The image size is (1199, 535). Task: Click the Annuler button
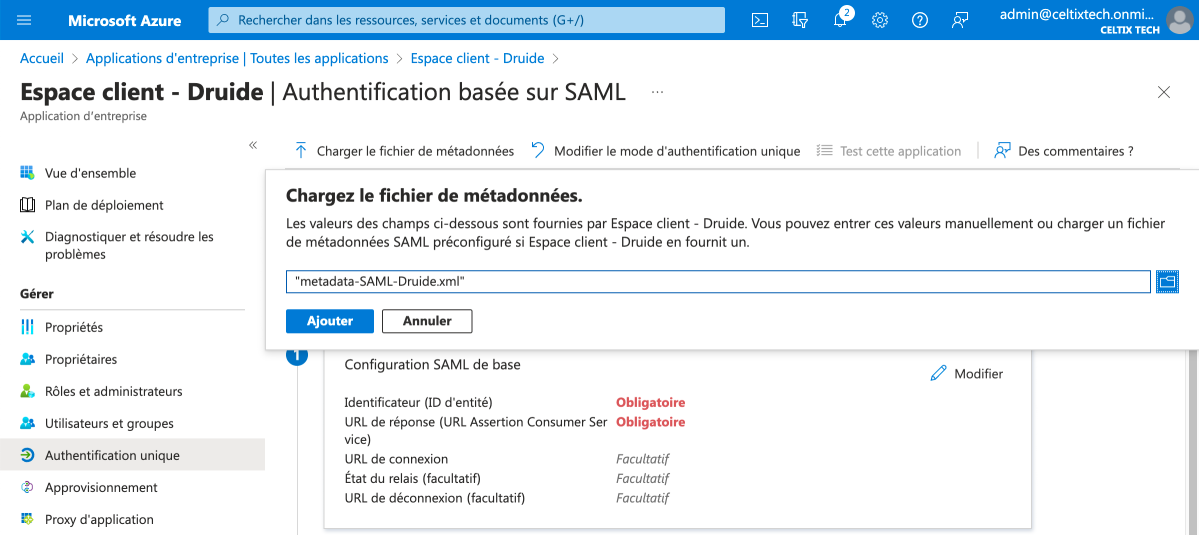click(427, 321)
